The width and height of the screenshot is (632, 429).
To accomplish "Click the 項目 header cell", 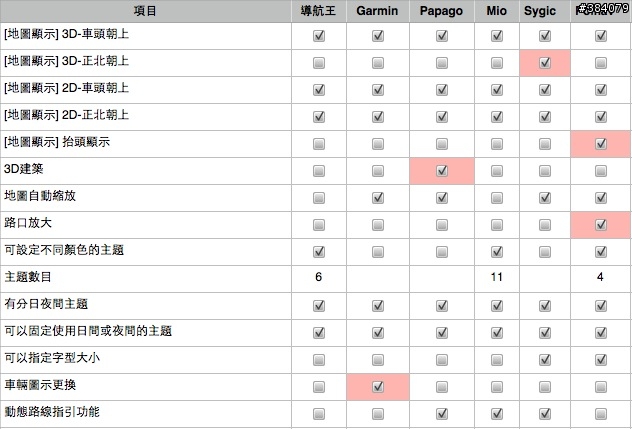I will [x=150, y=11].
